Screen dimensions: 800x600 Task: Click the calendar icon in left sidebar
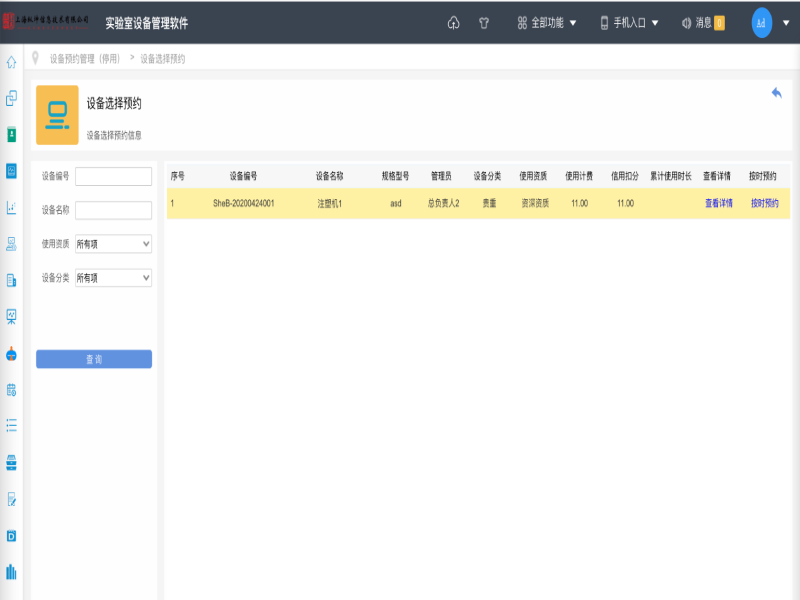[x=11, y=389]
